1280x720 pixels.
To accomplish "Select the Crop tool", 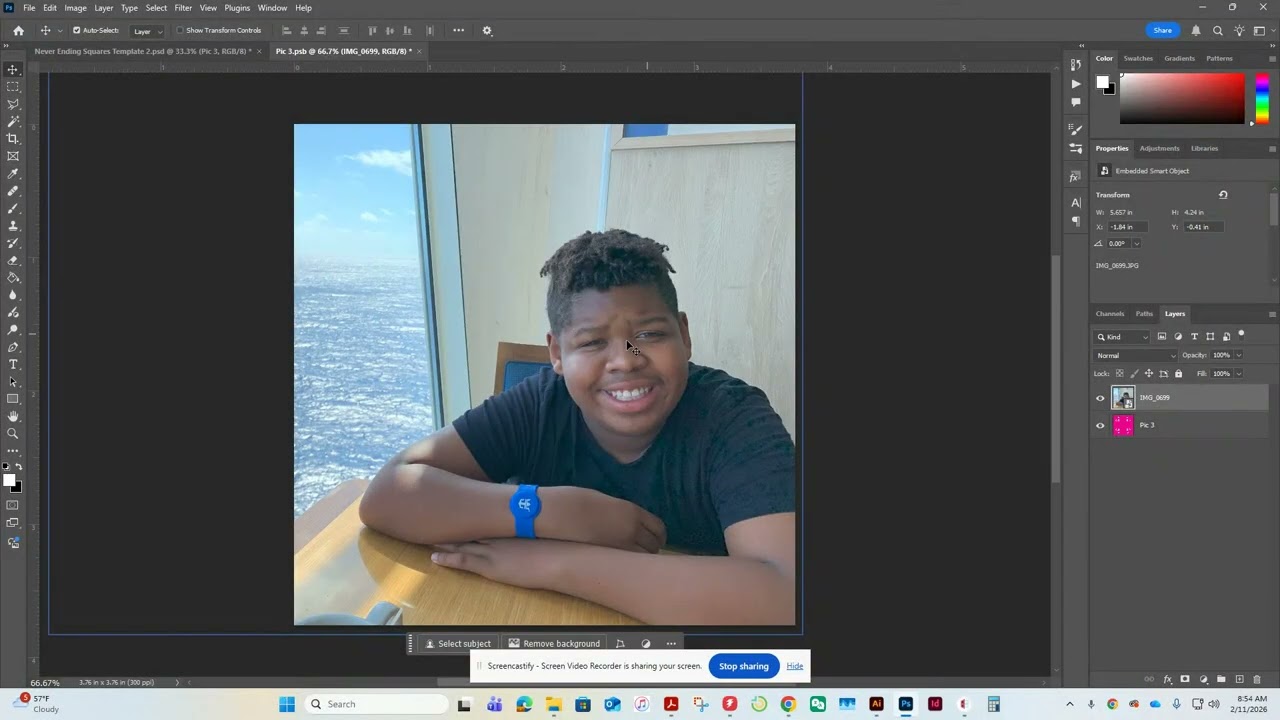I will click(13, 138).
